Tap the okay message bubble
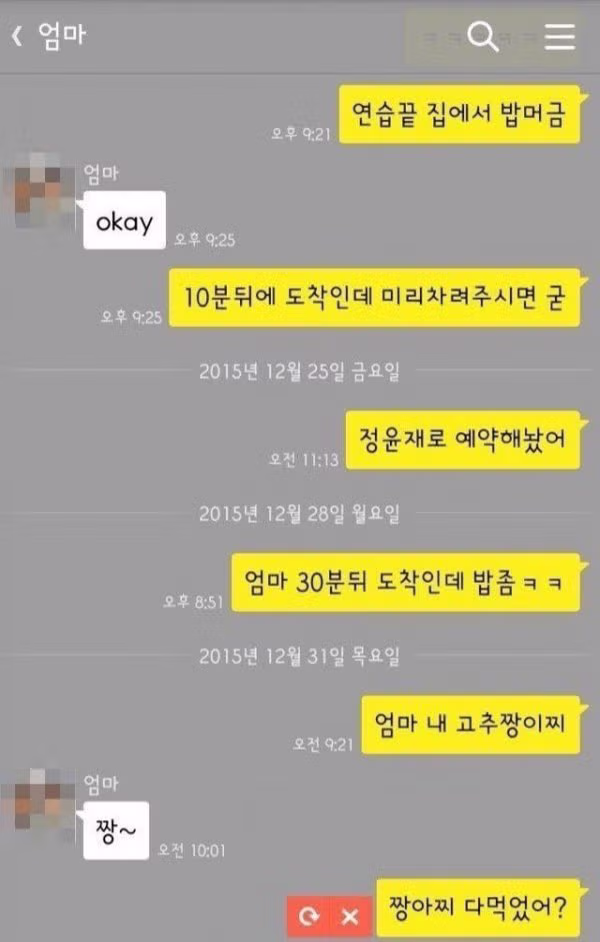Viewport: 600px width, 942px height. pos(124,220)
